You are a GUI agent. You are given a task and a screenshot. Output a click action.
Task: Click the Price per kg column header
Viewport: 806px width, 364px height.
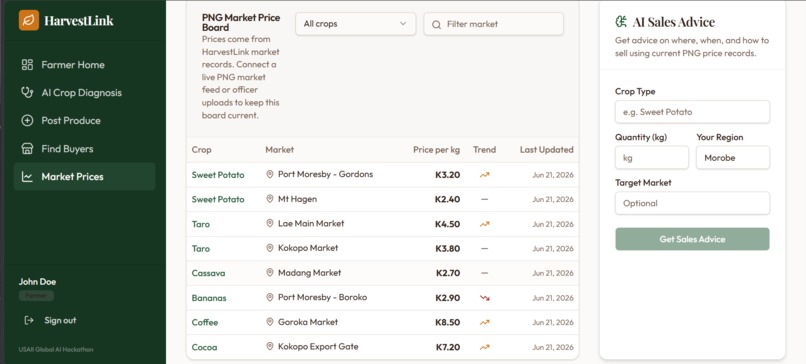click(x=436, y=150)
